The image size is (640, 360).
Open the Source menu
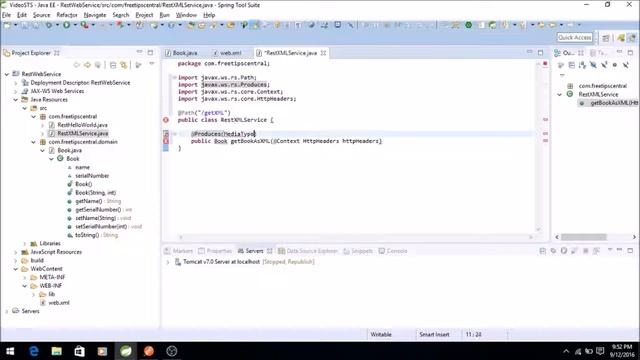pos(41,15)
